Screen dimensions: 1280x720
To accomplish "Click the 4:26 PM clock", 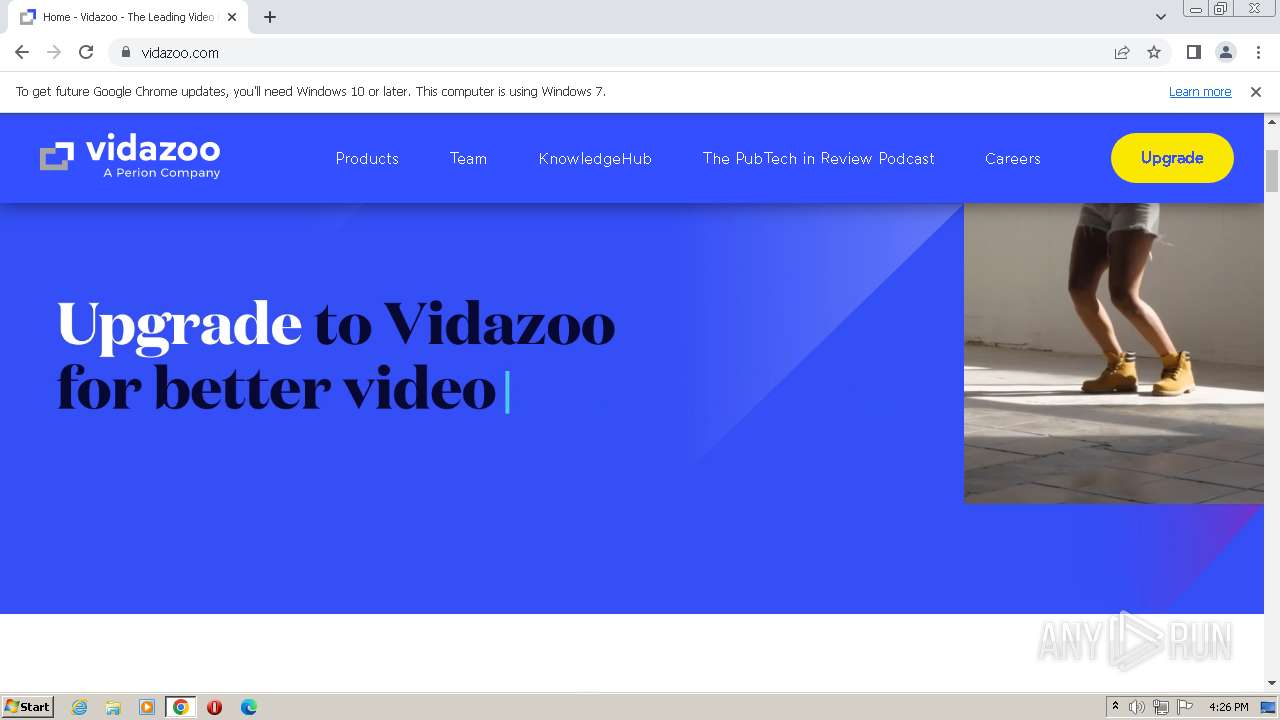I will pos(1228,707).
